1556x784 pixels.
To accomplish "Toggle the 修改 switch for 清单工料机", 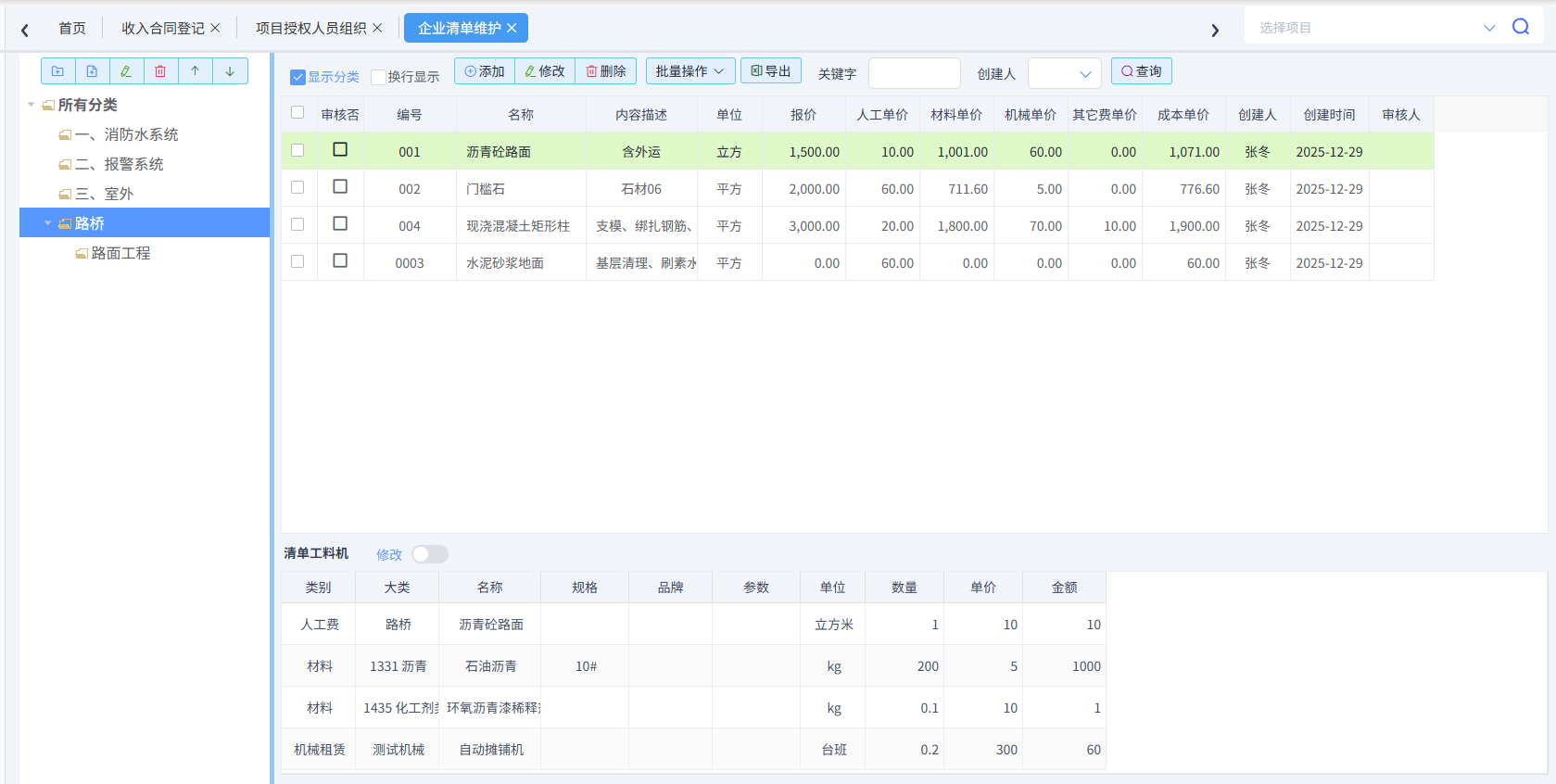I will coord(430,554).
